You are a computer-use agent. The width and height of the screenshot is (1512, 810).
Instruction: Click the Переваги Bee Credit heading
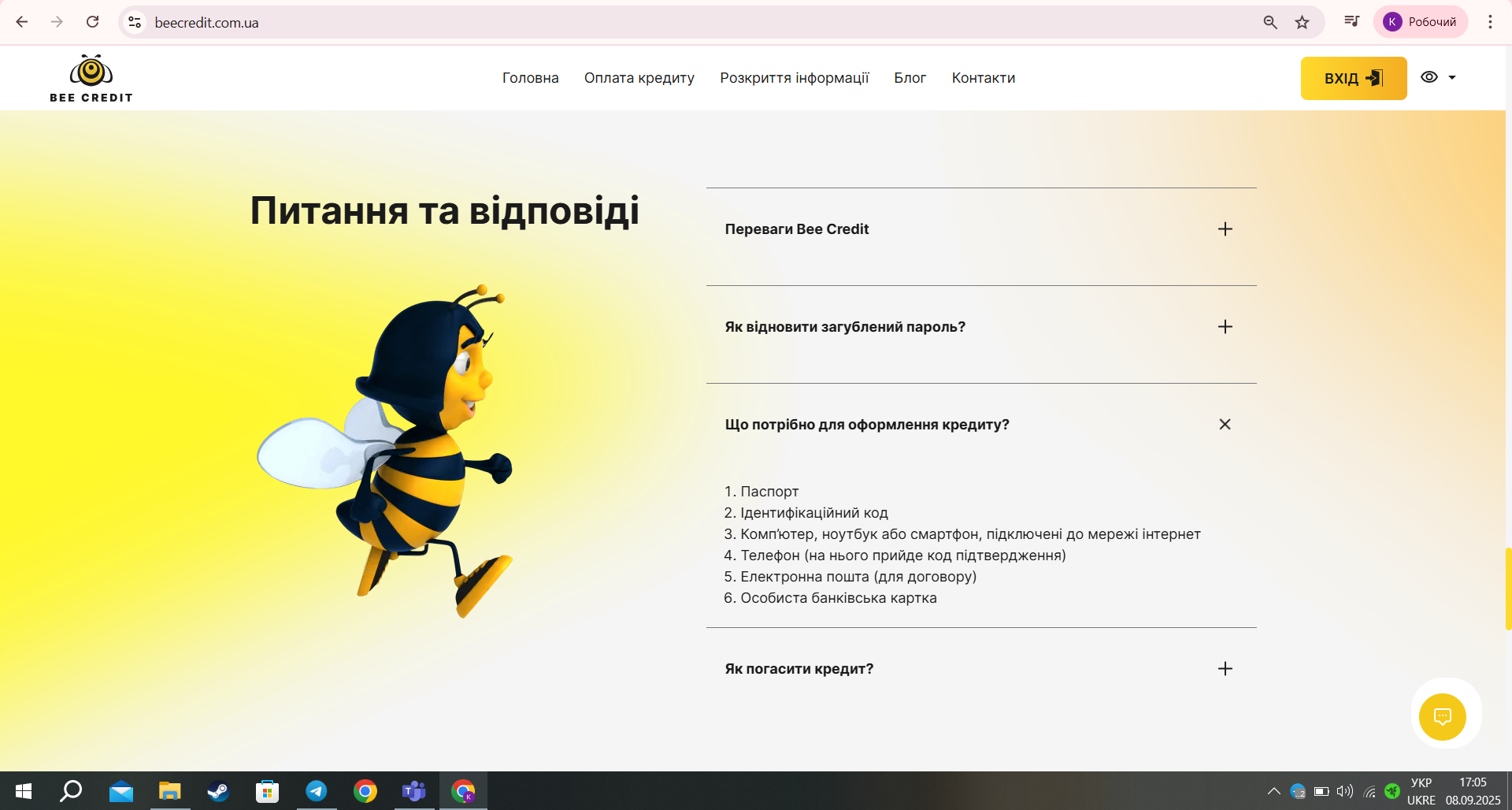(797, 229)
